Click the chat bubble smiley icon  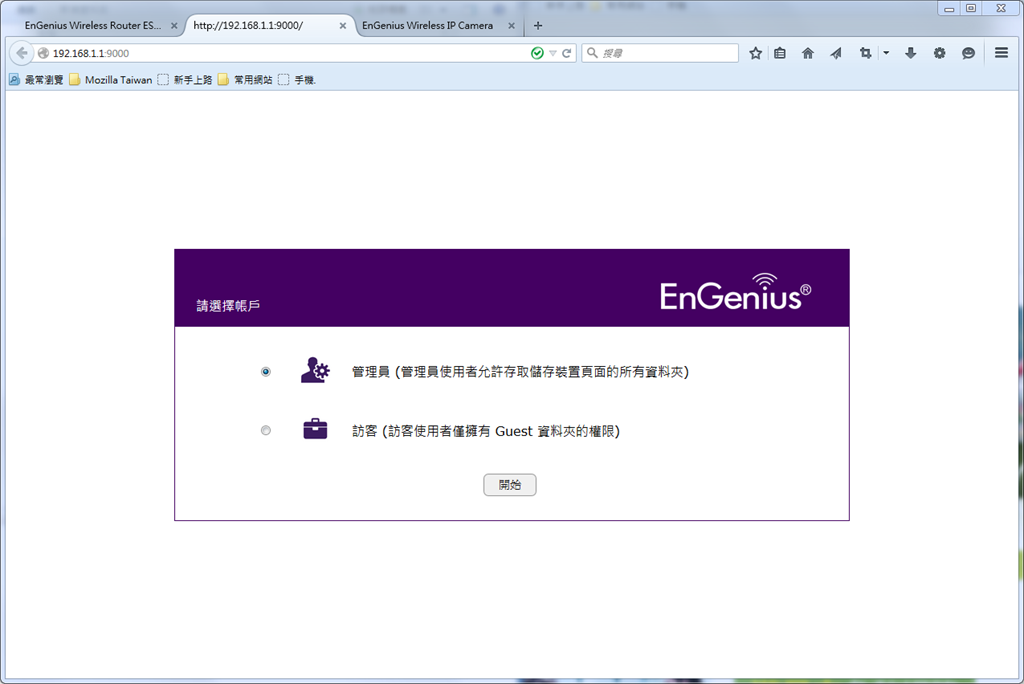point(968,53)
